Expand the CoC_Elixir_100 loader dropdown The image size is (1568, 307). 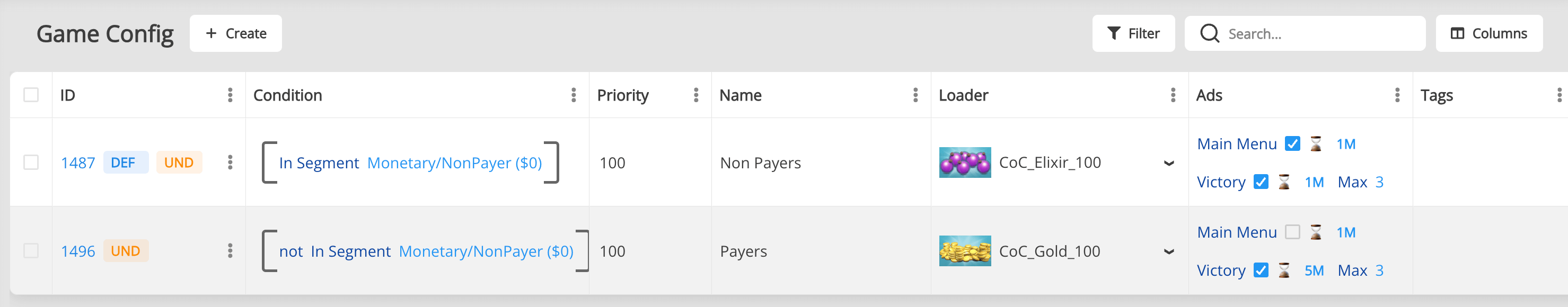(1168, 163)
